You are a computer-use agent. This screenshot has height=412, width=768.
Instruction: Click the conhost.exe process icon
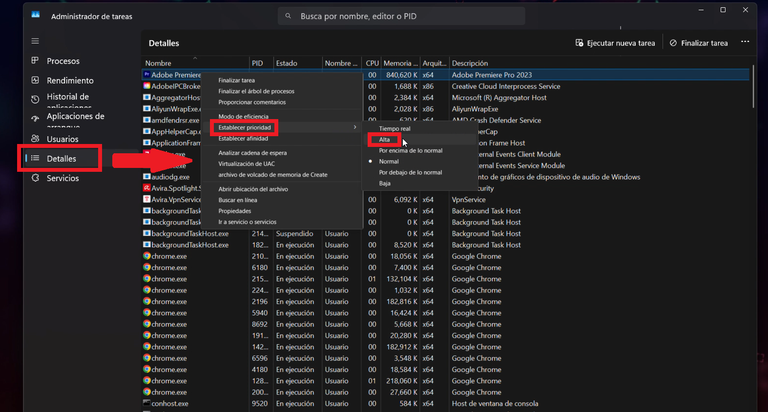[146, 403]
